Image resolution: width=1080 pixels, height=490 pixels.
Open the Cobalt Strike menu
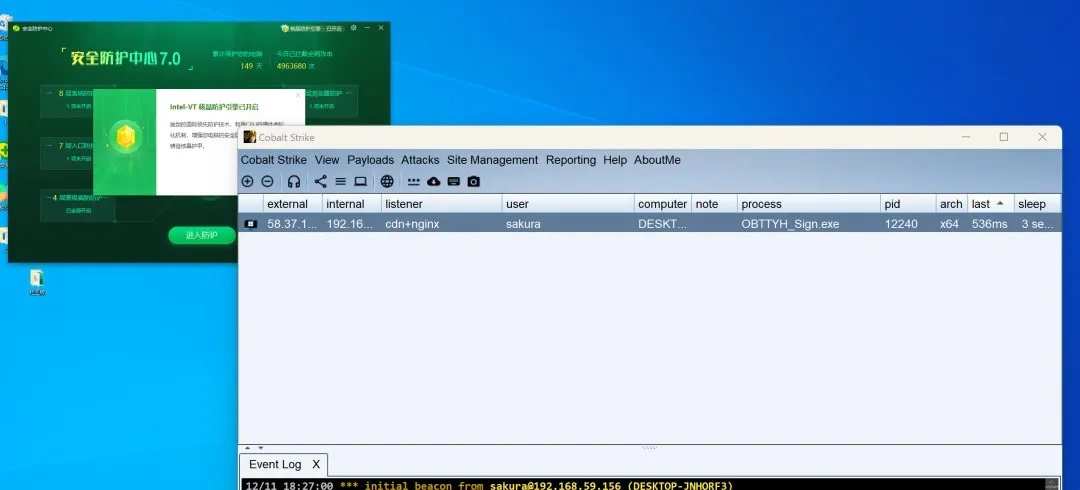point(273,160)
